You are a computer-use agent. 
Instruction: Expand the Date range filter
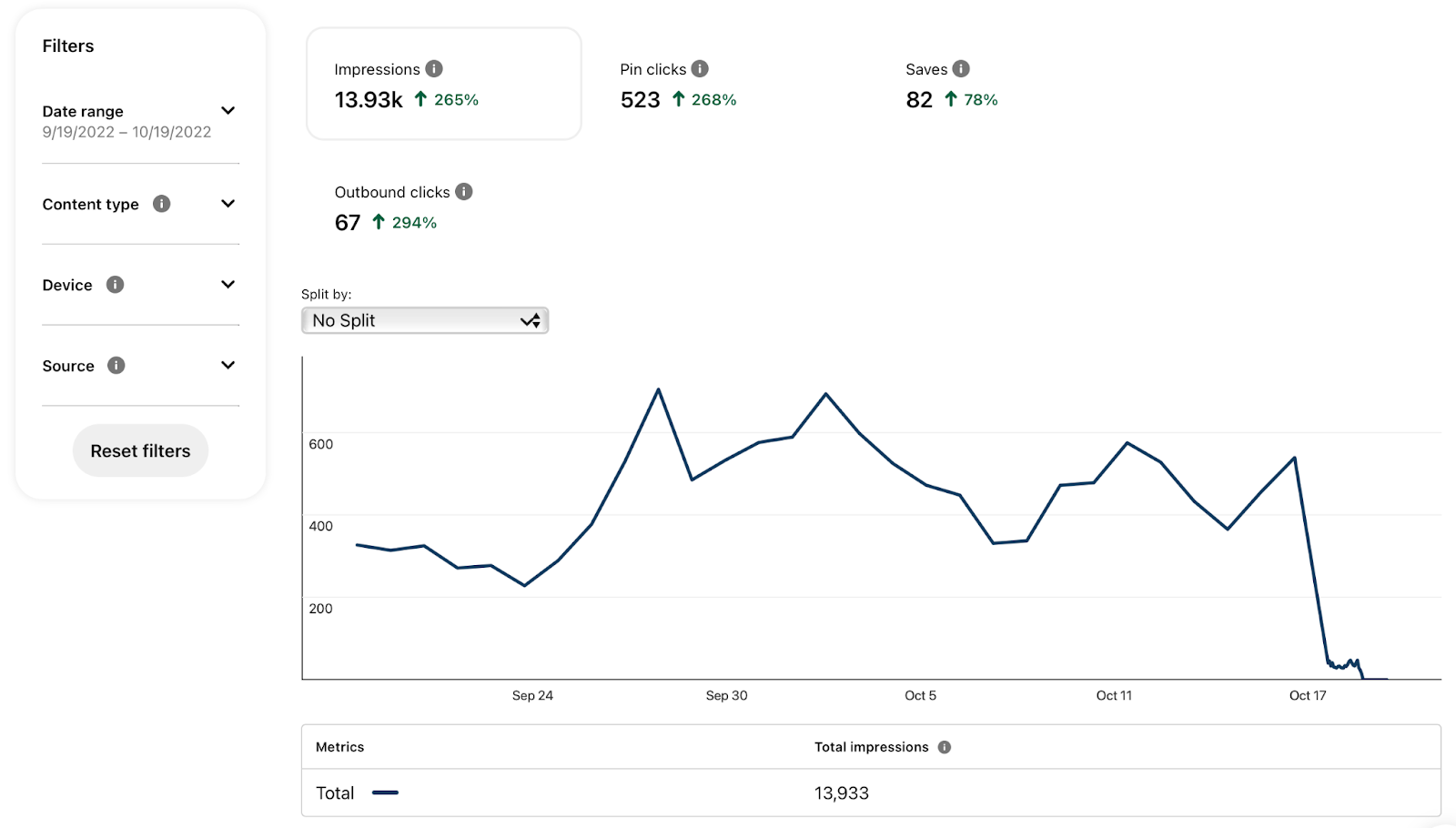(x=227, y=111)
